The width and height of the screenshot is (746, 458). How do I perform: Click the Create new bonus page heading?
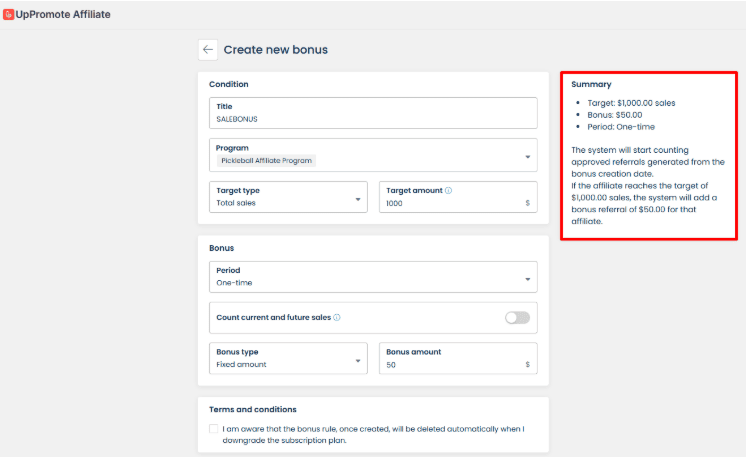pyautogui.click(x=275, y=49)
